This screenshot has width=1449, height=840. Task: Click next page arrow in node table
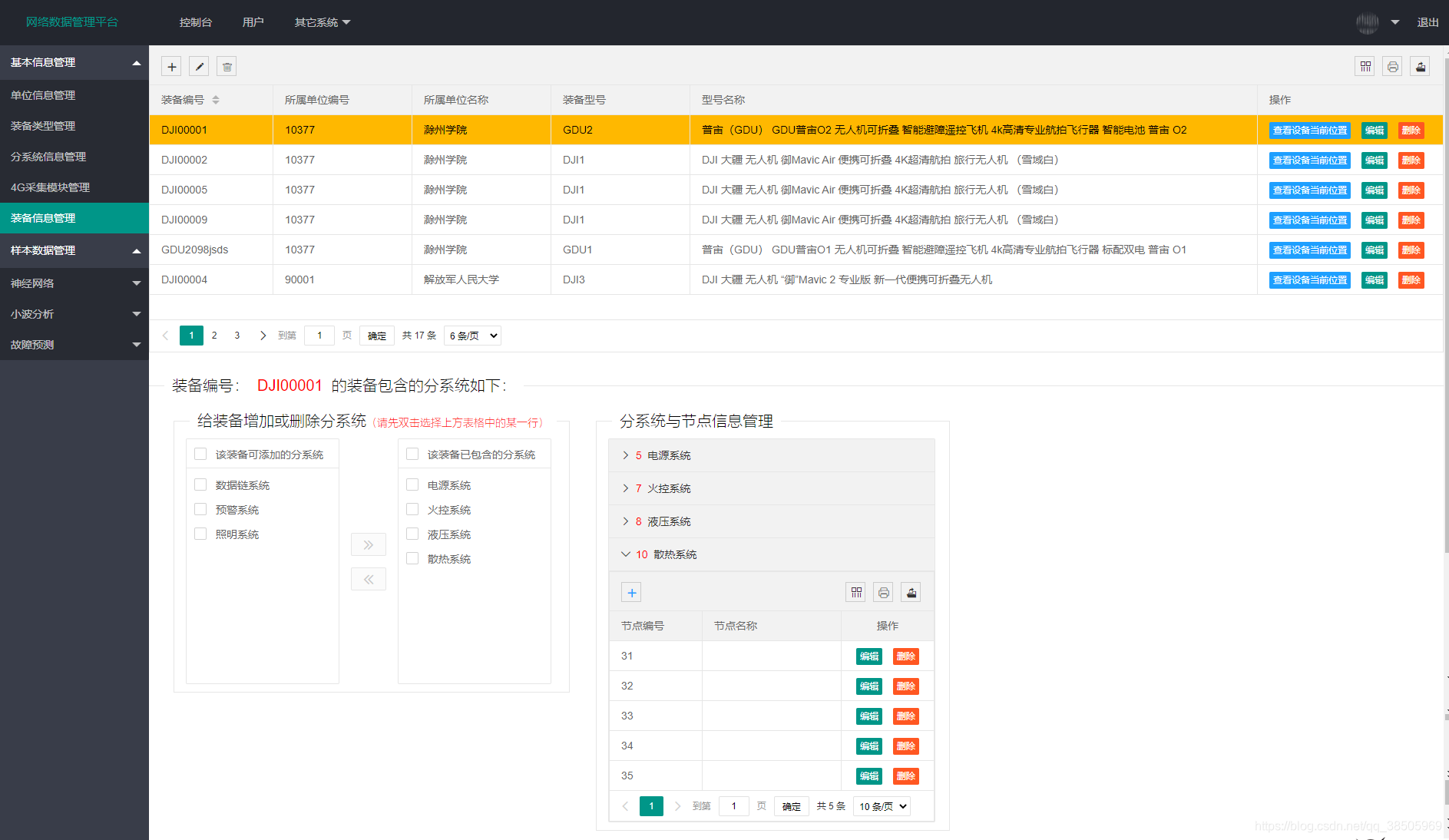click(x=677, y=806)
